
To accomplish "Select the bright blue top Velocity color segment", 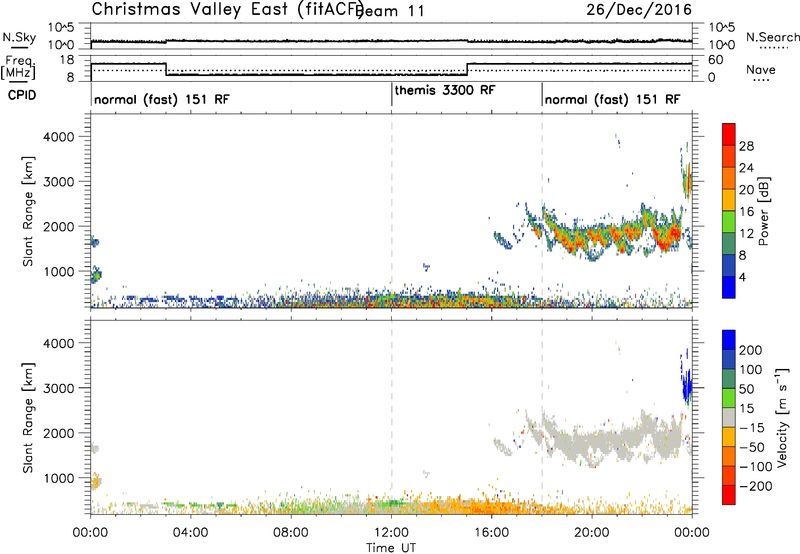I will (729, 340).
